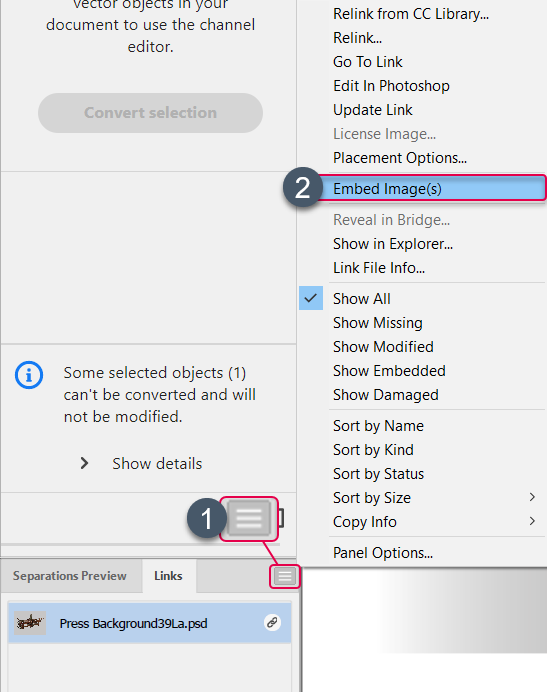Image resolution: width=547 pixels, height=692 pixels.
Task: Select the Links tab
Action: [x=168, y=576]
